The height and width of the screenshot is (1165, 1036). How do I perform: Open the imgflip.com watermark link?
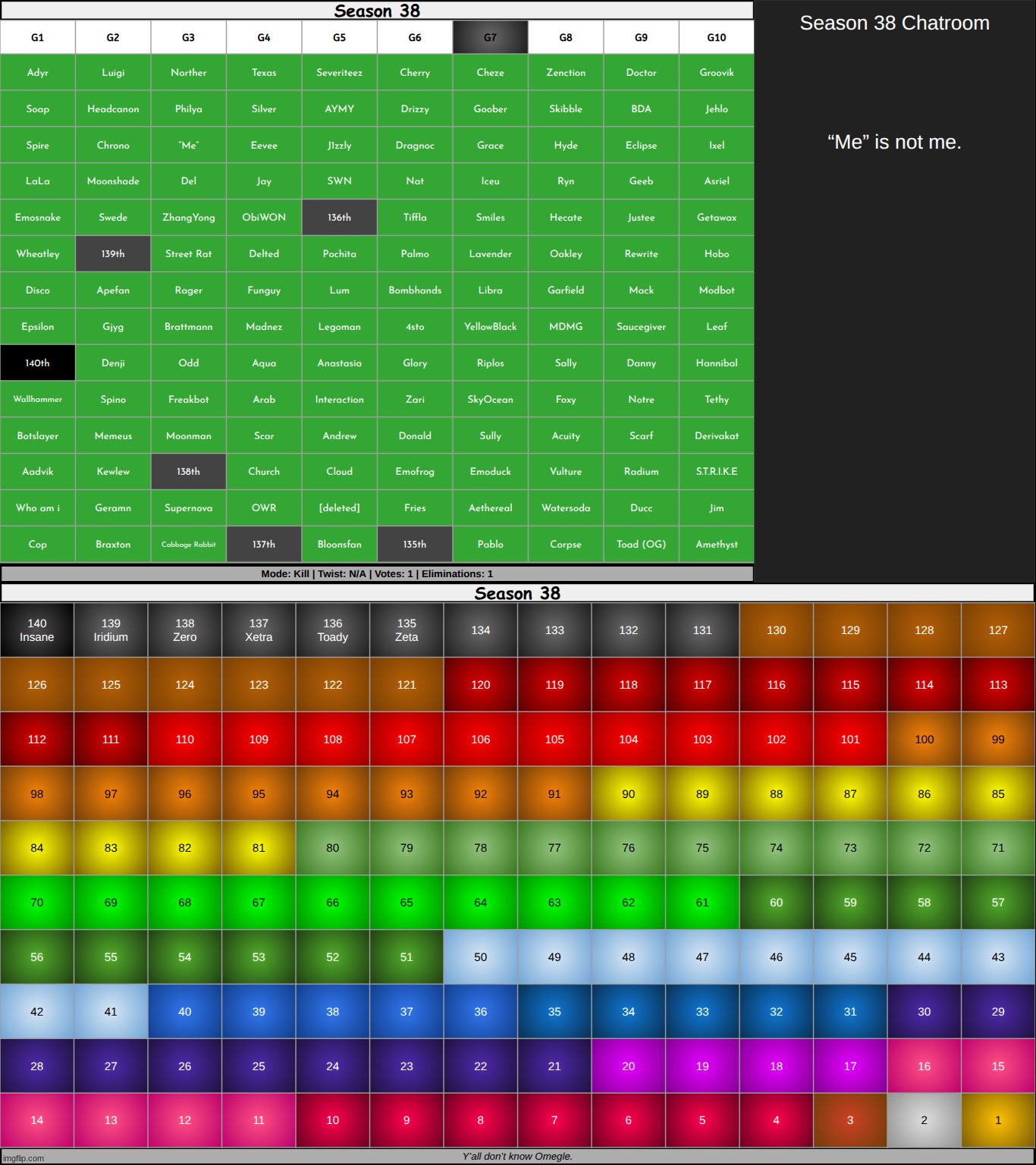(23, 1158)
